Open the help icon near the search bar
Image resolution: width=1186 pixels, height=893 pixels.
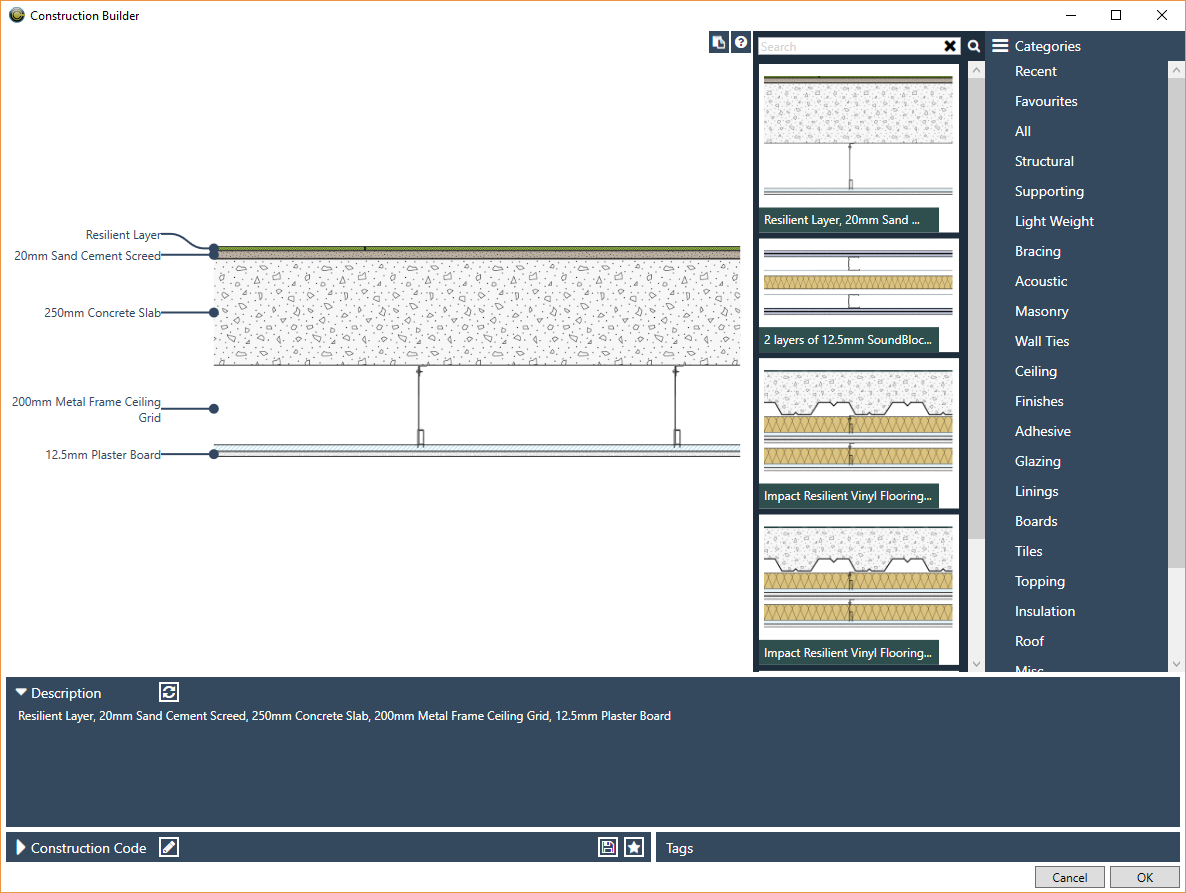741,42
